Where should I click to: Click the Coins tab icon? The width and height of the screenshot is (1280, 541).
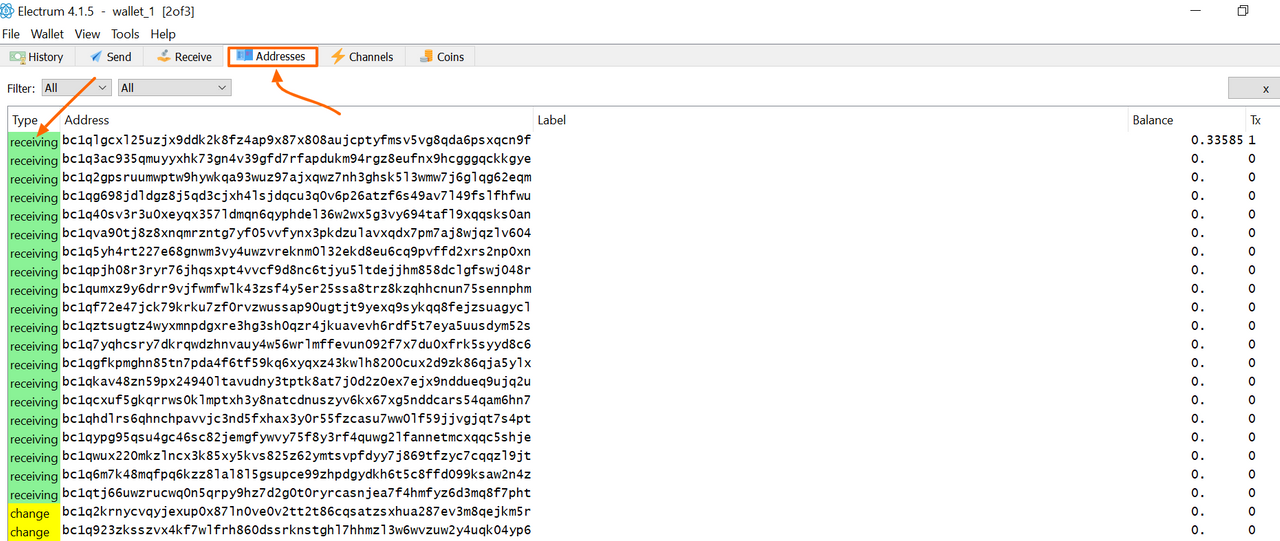[x=426, y=57]
